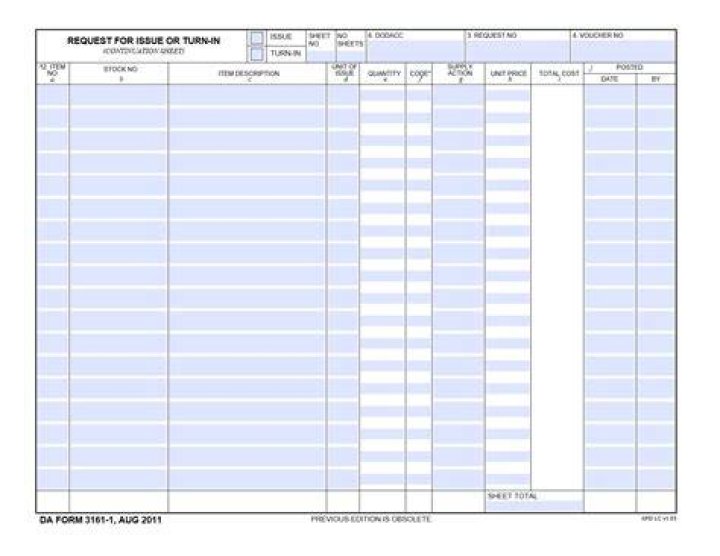Select the first row's Supply Action cell
The width and height of the screenshot is (720, 556).
(x=458, y=95)
